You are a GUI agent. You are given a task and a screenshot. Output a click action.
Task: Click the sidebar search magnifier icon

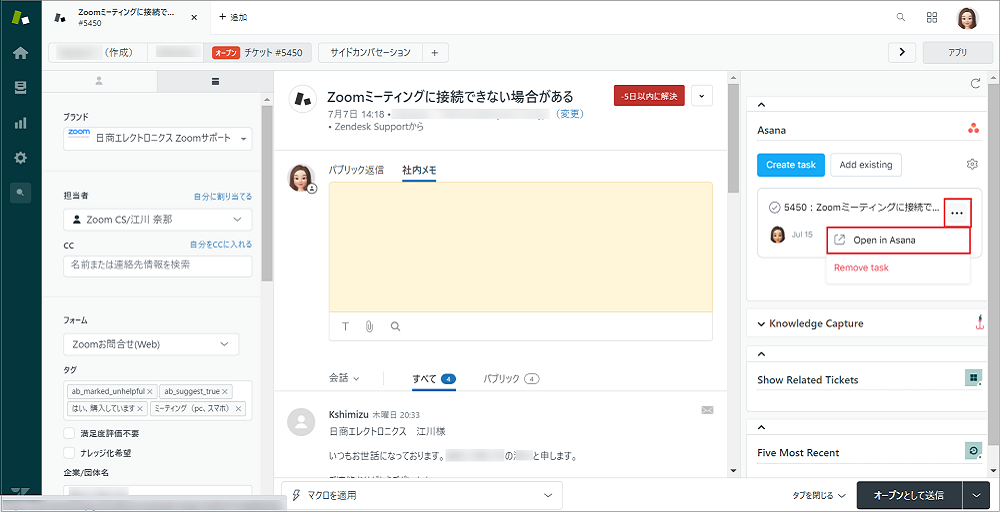(x=20, y=193)
